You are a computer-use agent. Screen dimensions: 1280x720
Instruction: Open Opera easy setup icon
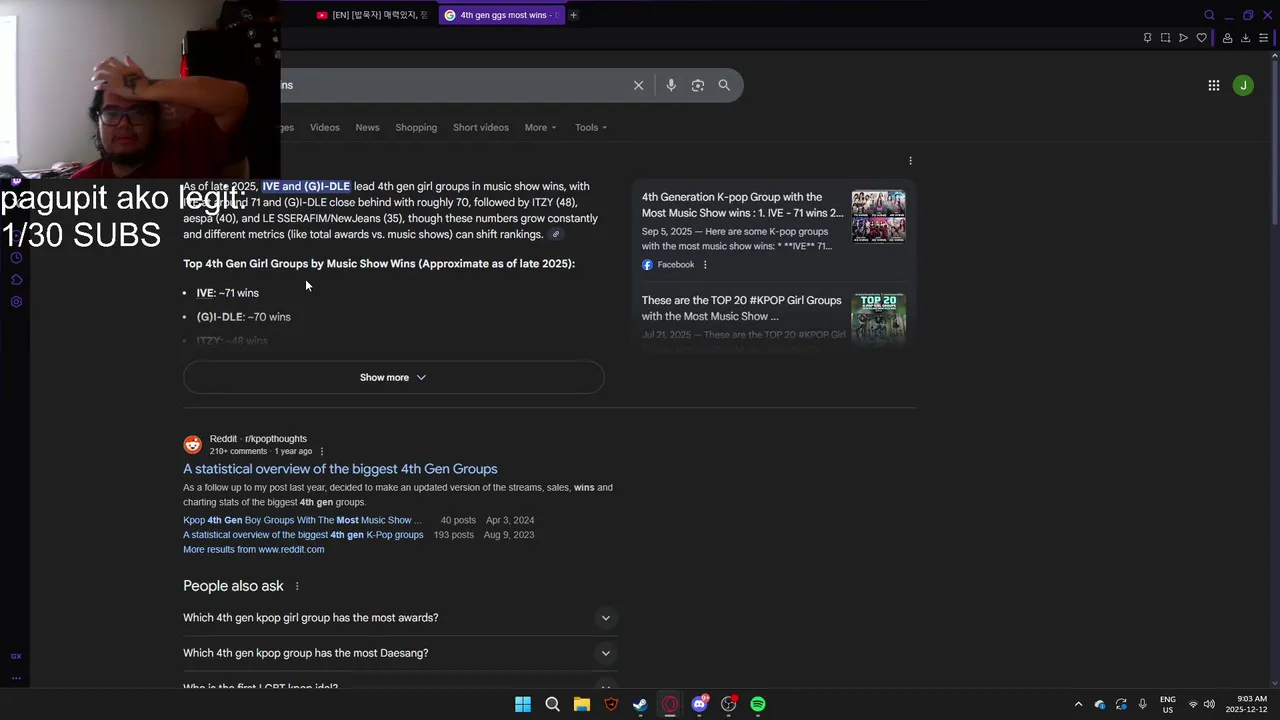tap(1263, 38)
